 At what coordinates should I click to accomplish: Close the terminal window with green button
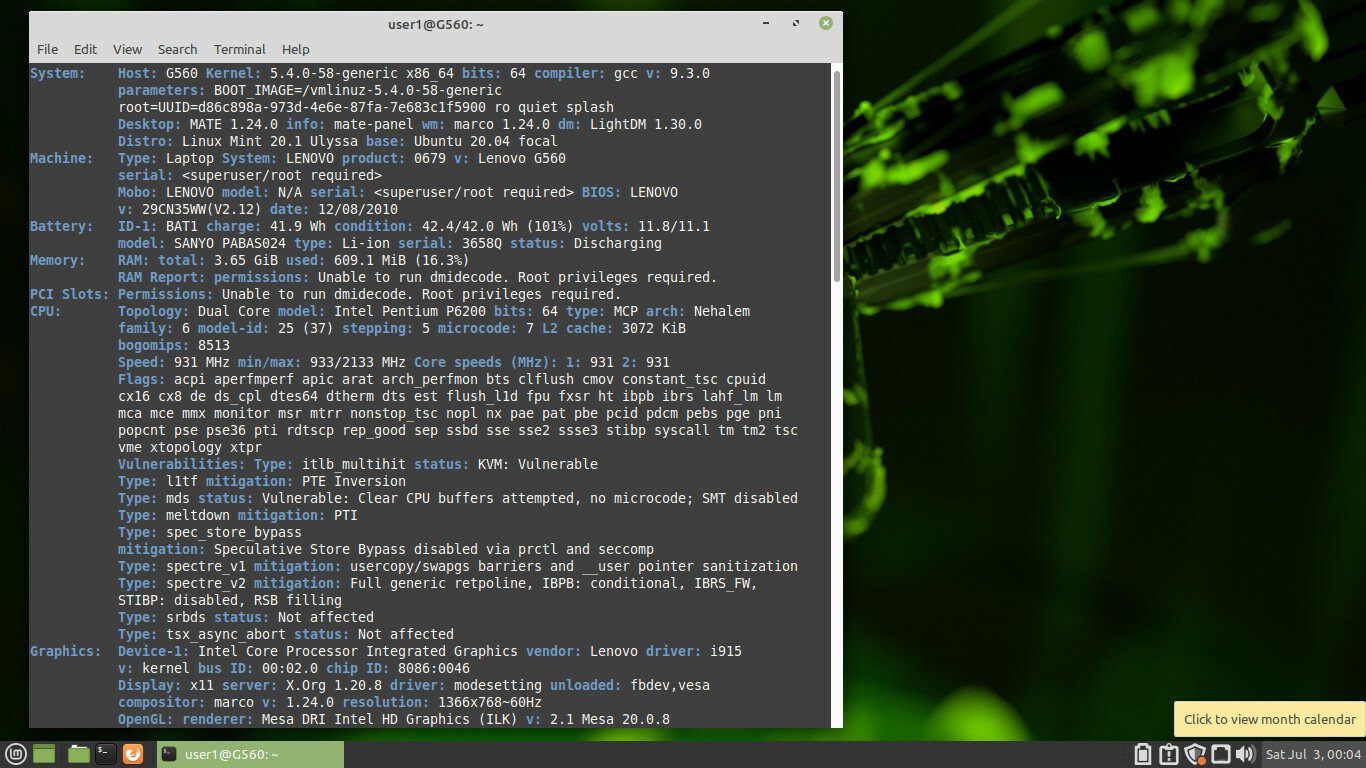(826, 23)
